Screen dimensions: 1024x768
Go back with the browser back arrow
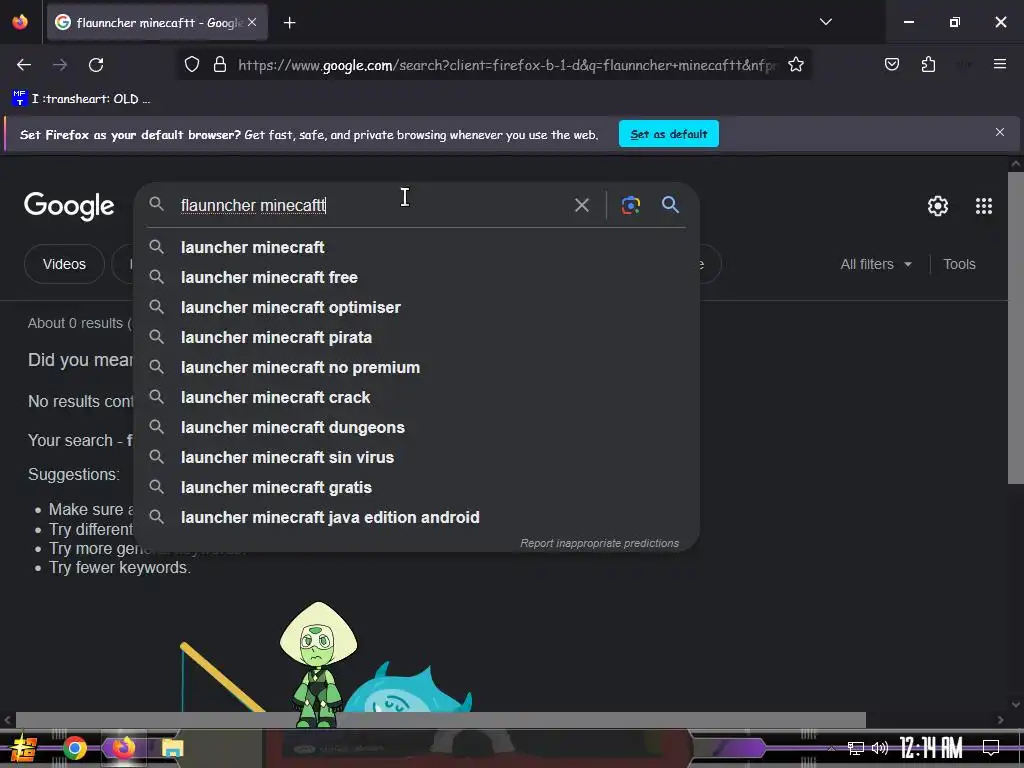(x=24, y=65)
